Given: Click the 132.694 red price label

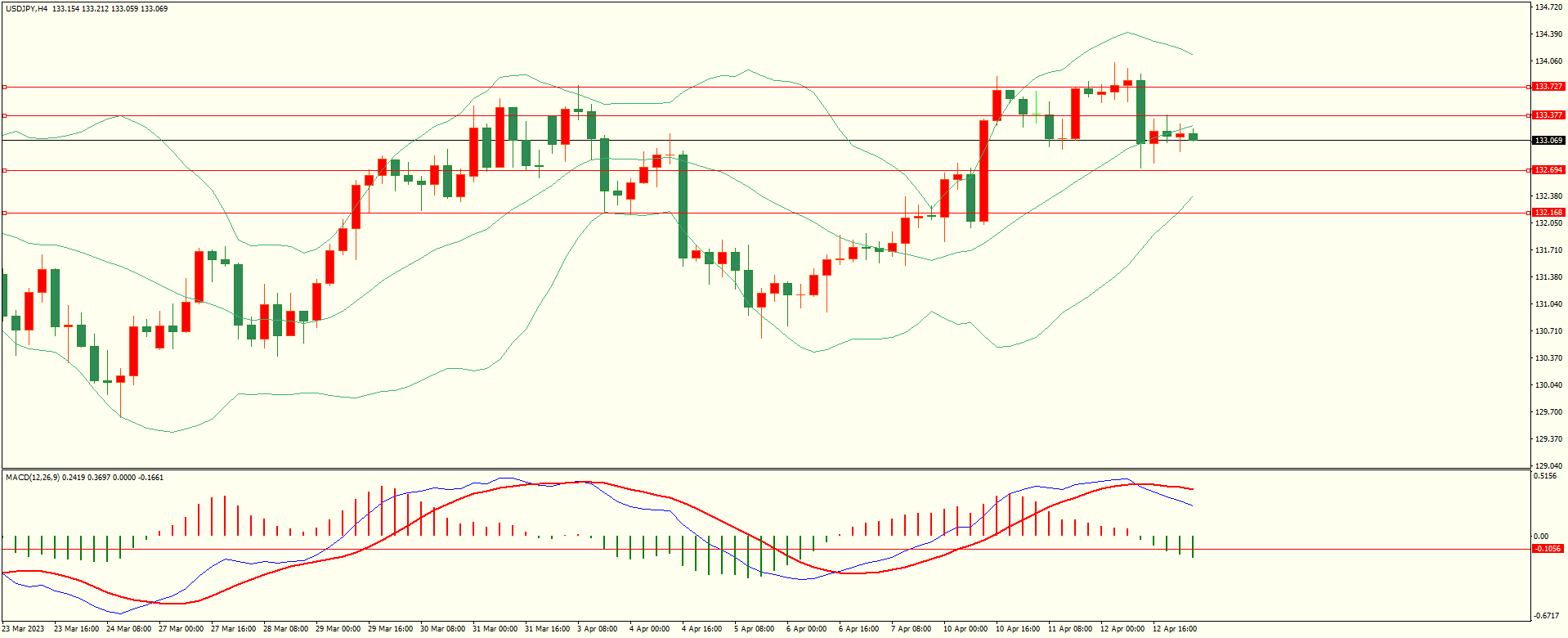Looking at the screenshot, I should pos(1548,170).
